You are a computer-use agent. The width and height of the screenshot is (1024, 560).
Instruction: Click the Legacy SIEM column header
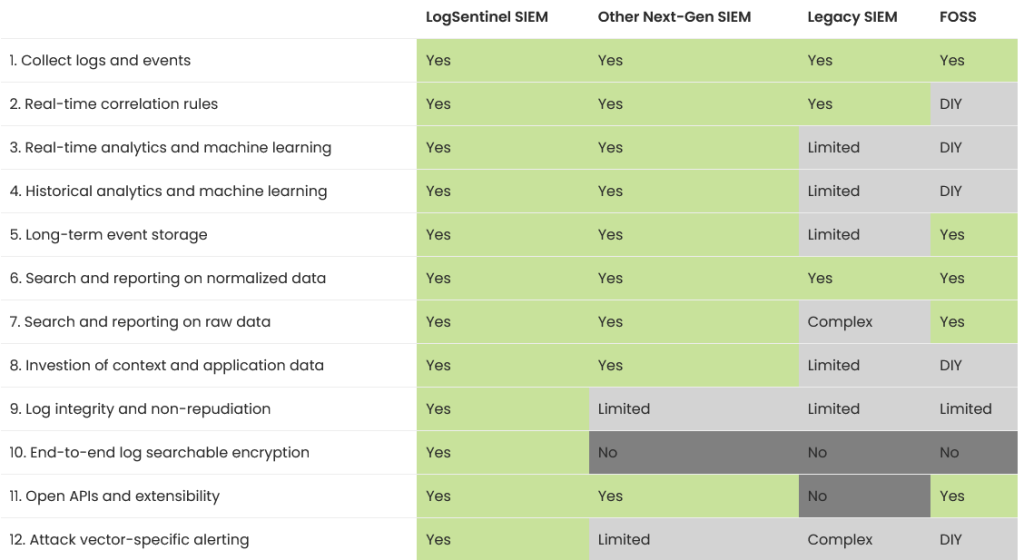click(852, 18)
